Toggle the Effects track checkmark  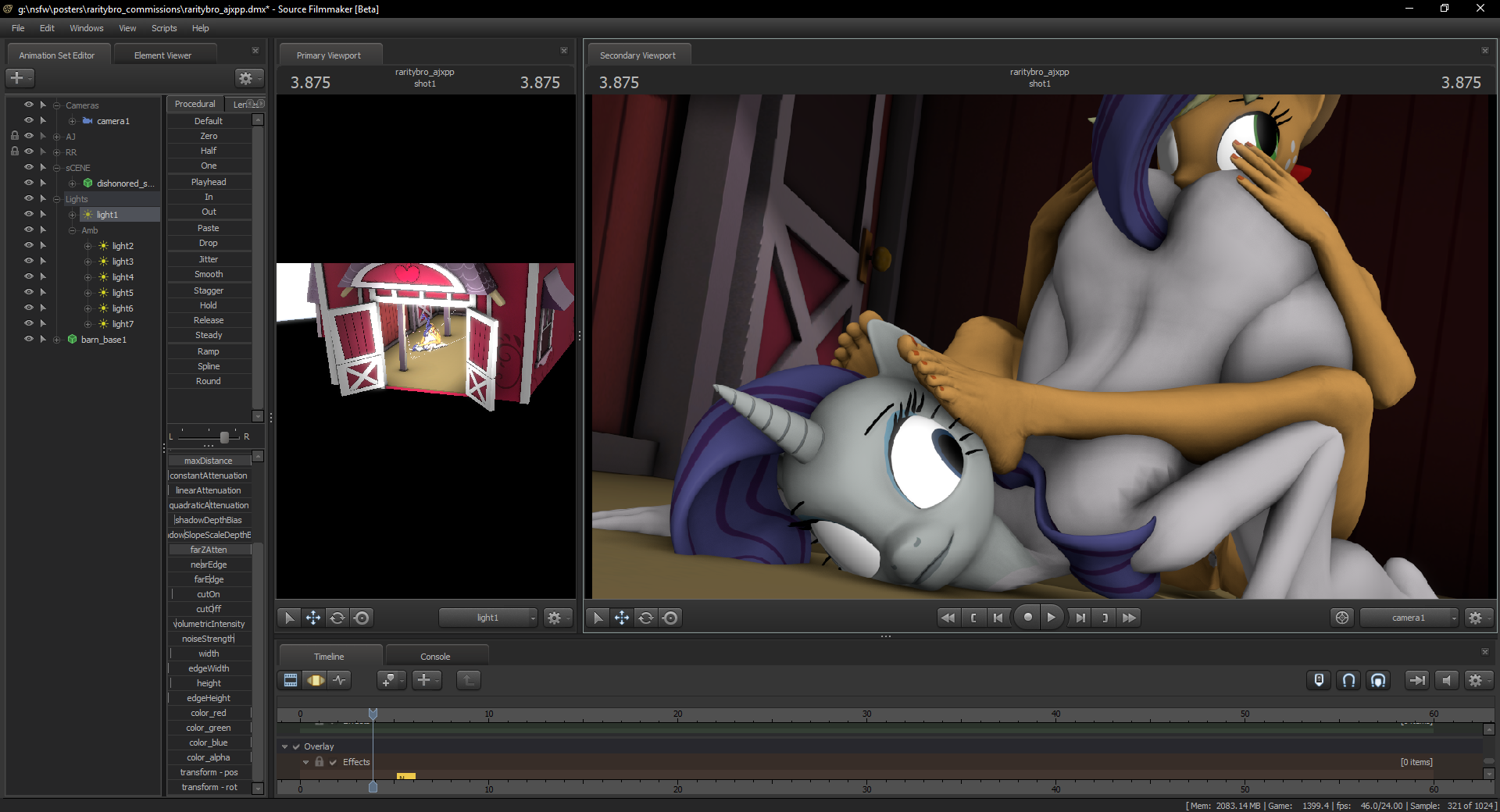click(x=333, y=762)
